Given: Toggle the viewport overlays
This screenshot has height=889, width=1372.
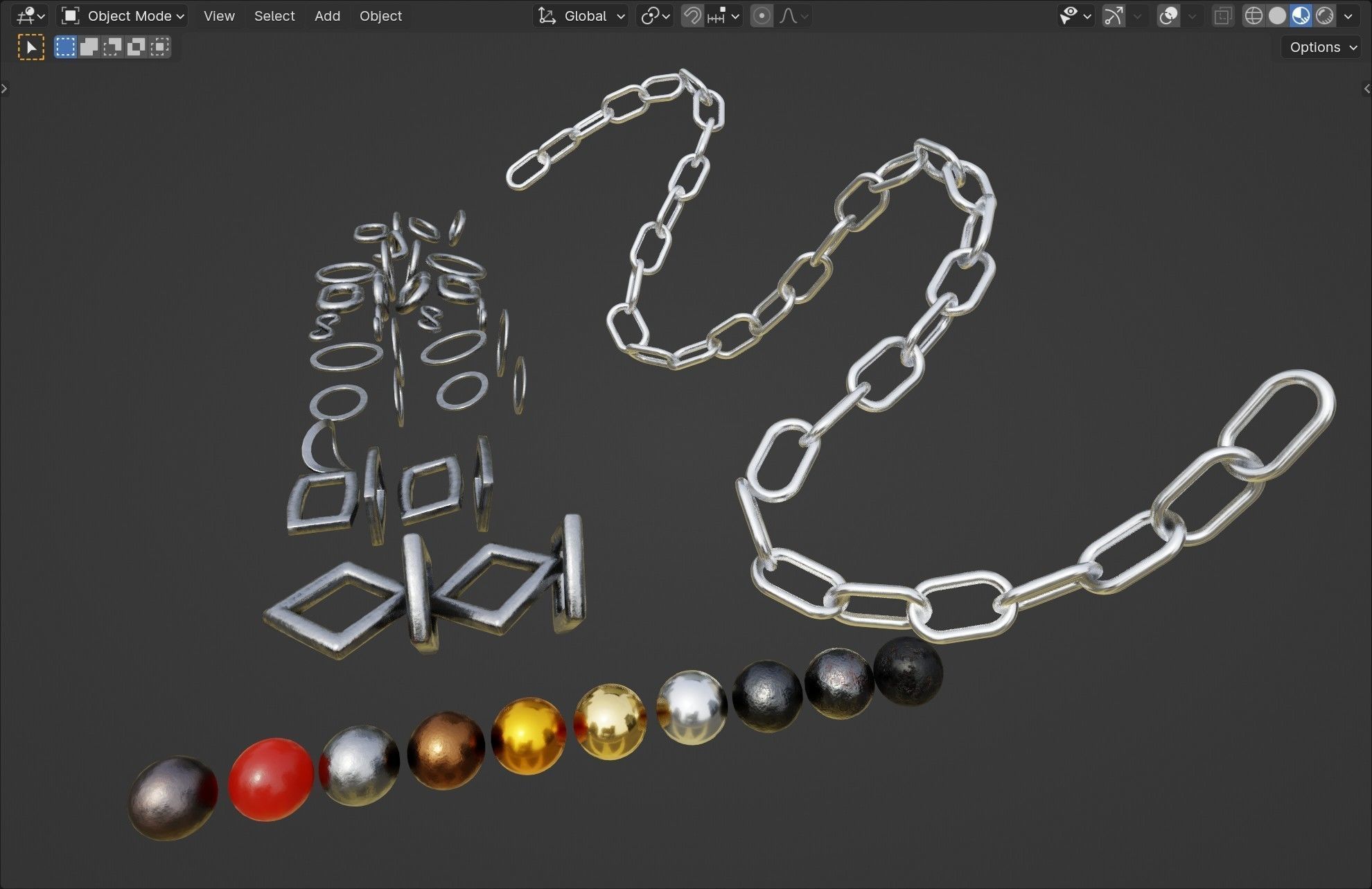Looking at the screenshot, I should coord(1169,15).
